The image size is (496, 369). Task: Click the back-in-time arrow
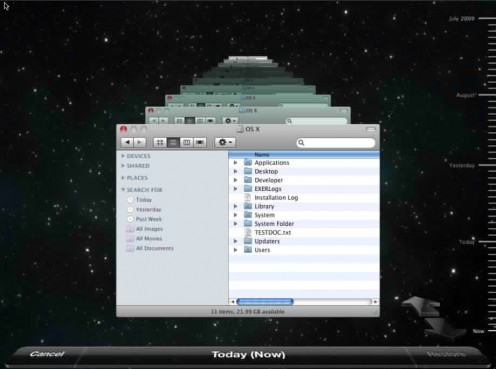point(421,306)
